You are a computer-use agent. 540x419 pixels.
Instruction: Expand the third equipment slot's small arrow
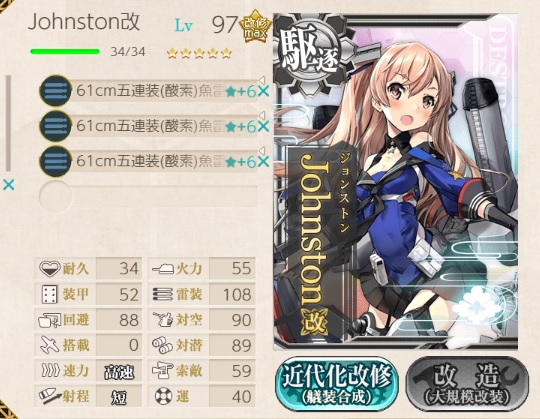click(x=261, y=150)
